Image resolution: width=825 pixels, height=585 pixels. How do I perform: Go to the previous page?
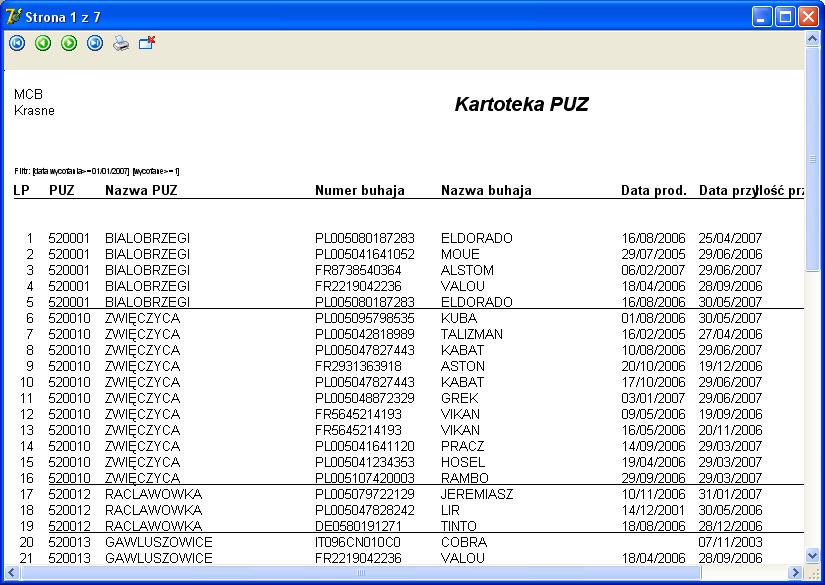pyautogui.click(x=43, y=43)
